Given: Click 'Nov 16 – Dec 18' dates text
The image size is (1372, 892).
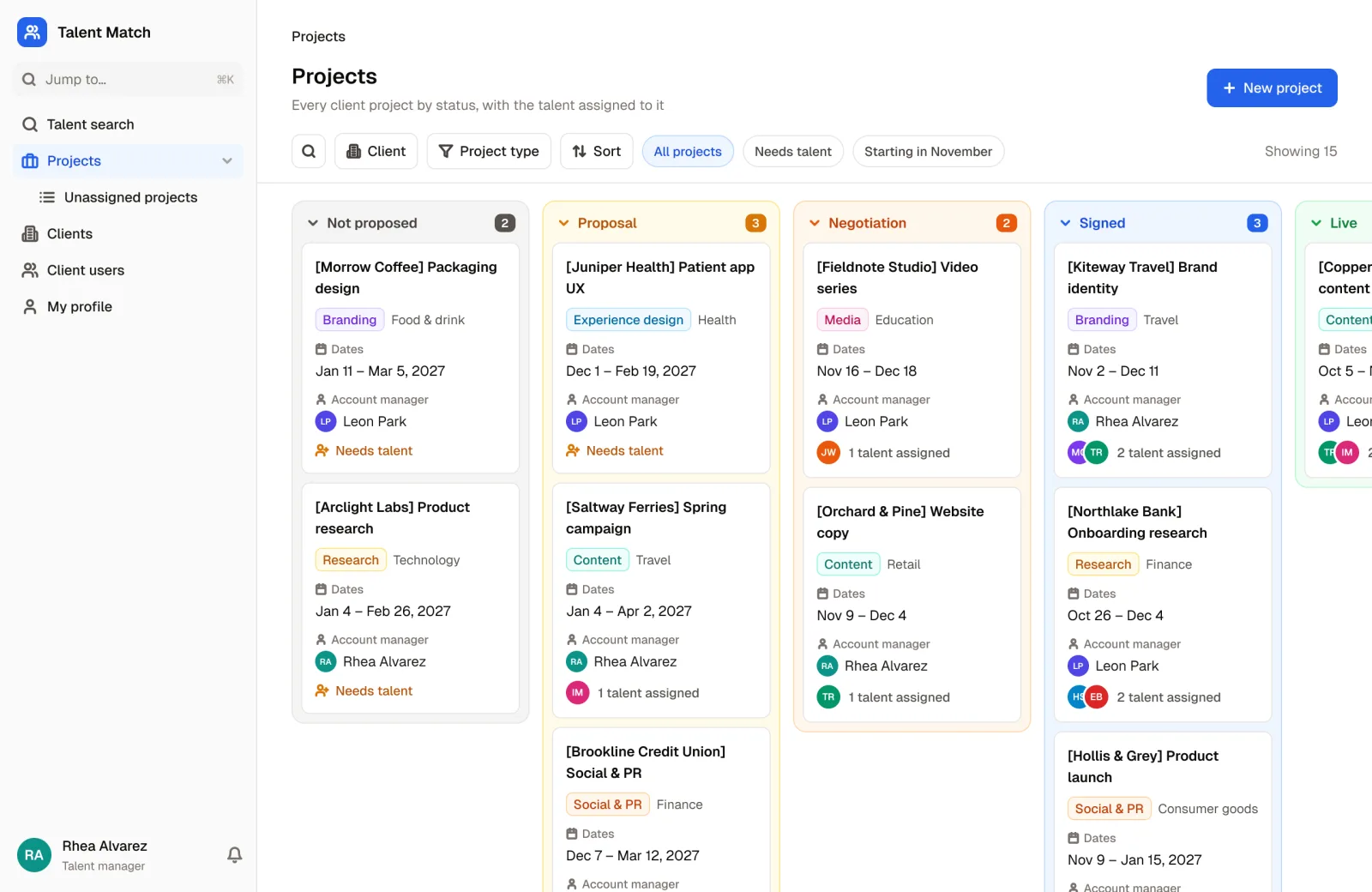Looking at the screenshot, I should tap(867, 371).
